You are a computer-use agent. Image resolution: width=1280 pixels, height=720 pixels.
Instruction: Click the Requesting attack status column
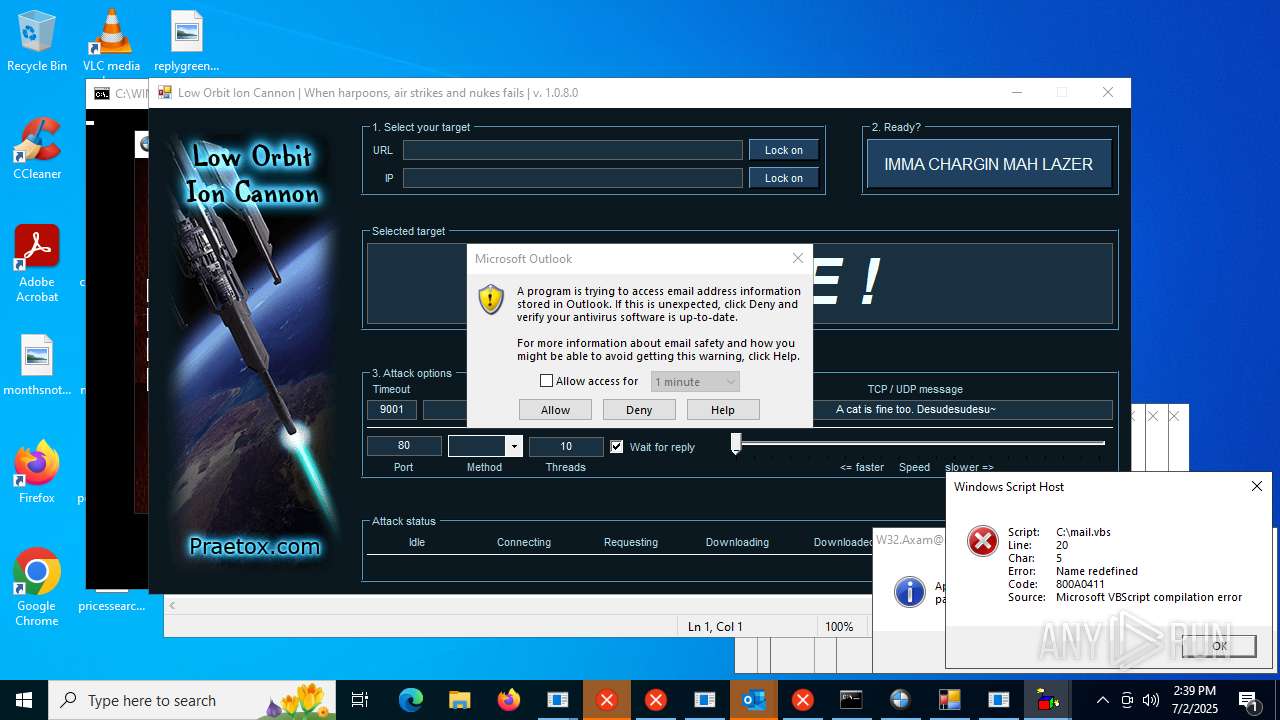(x=631, y=542)
